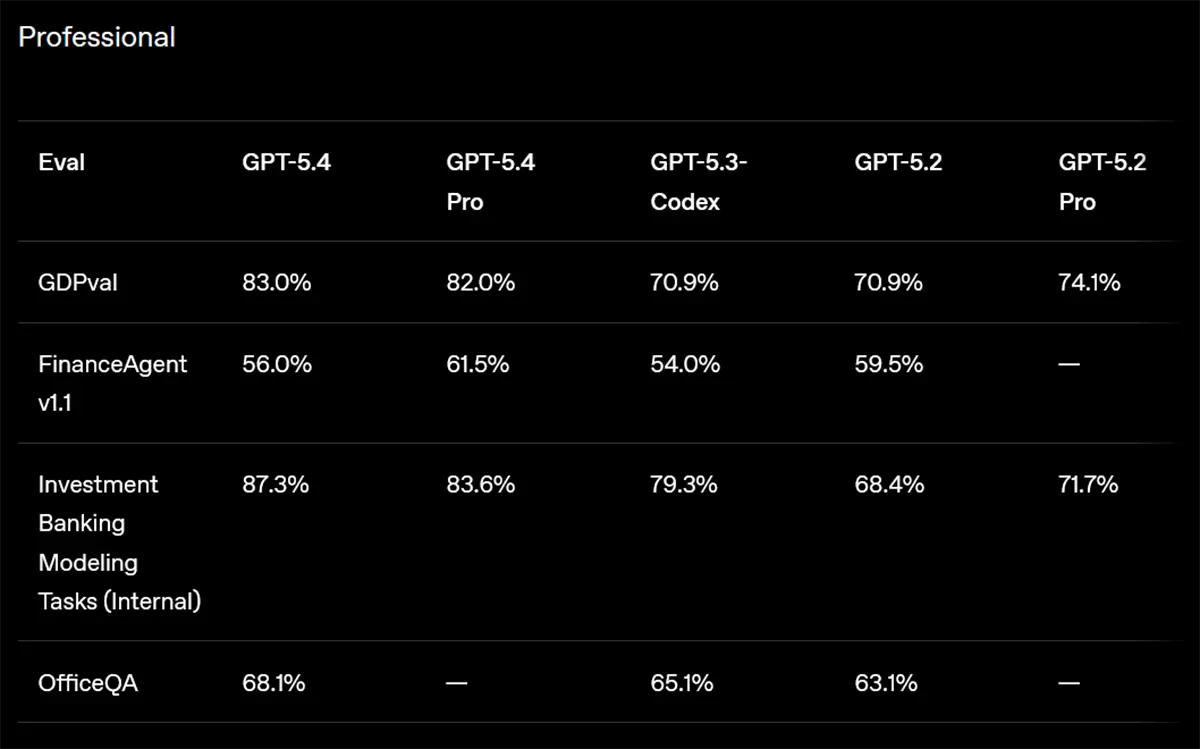Click the 79.3% Investment Banking score
The height and width of the screenshot is (749, 1200).
pyautogui.click(x=684, y=485)
